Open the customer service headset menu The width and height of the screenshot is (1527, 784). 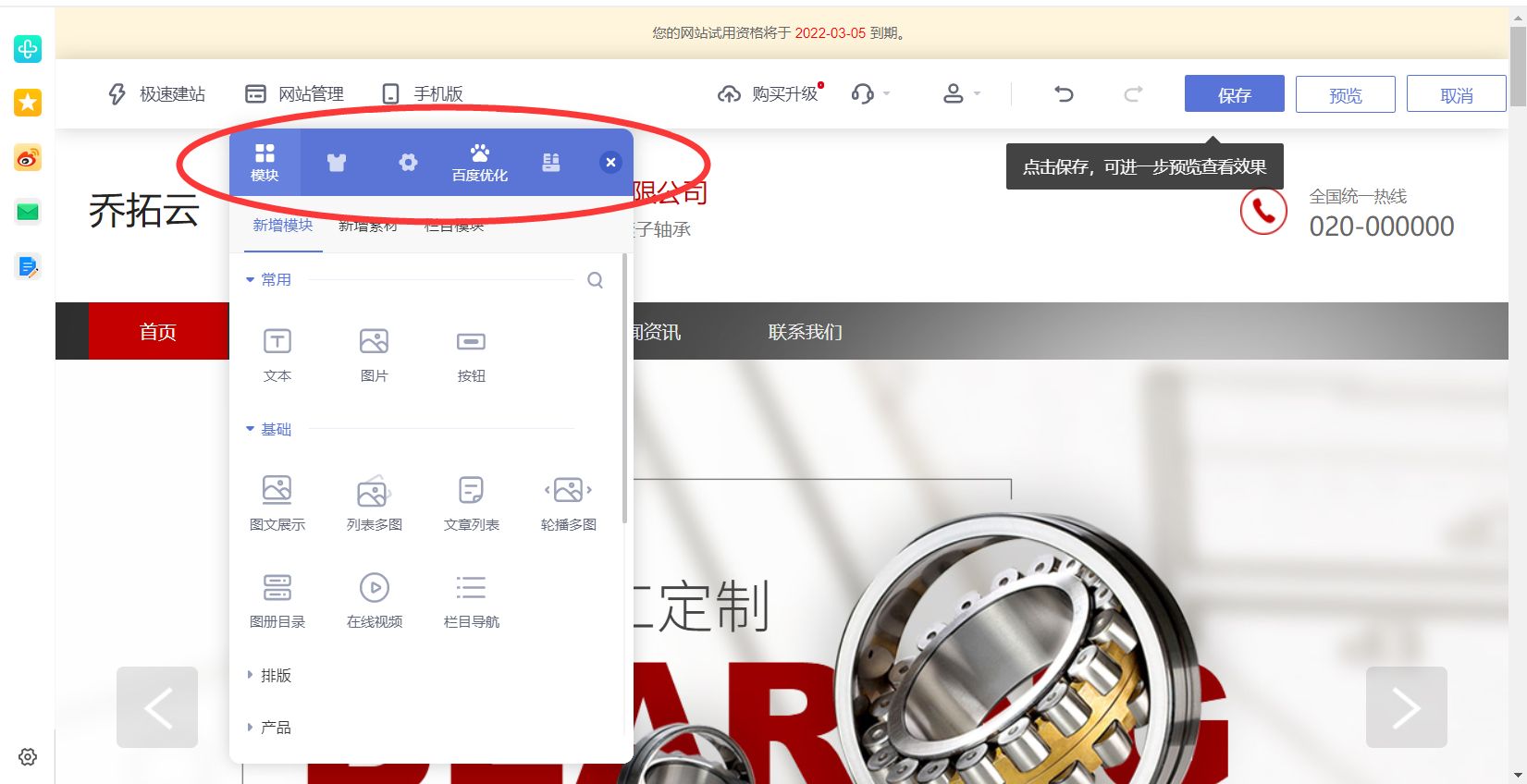(x=870, y=93)
